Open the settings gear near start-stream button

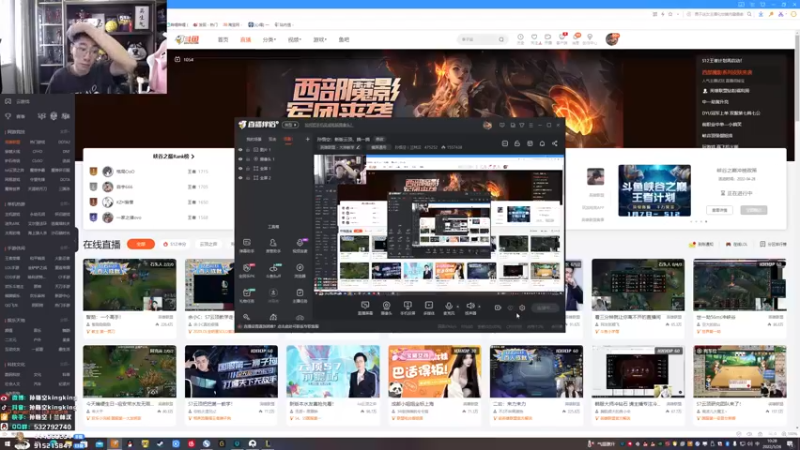[522, 308]
